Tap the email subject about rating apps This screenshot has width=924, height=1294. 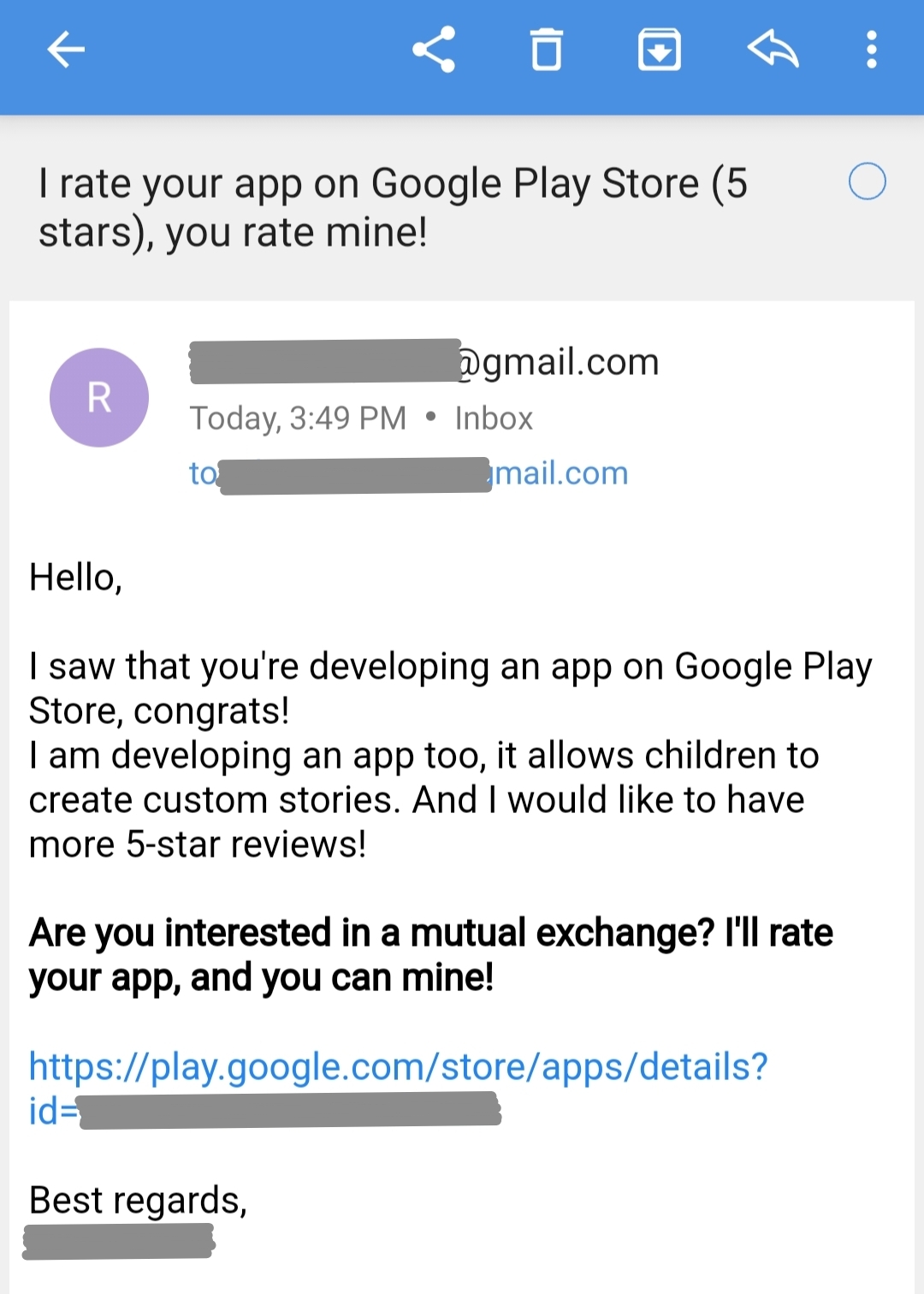tap(393, 208)
